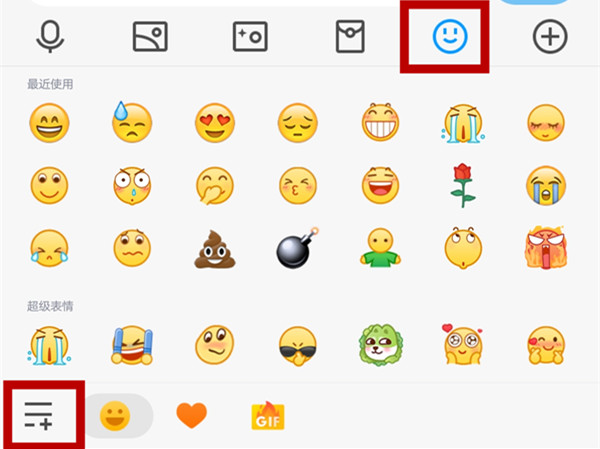Tap the red envelope icon

[x=350, y=36]
